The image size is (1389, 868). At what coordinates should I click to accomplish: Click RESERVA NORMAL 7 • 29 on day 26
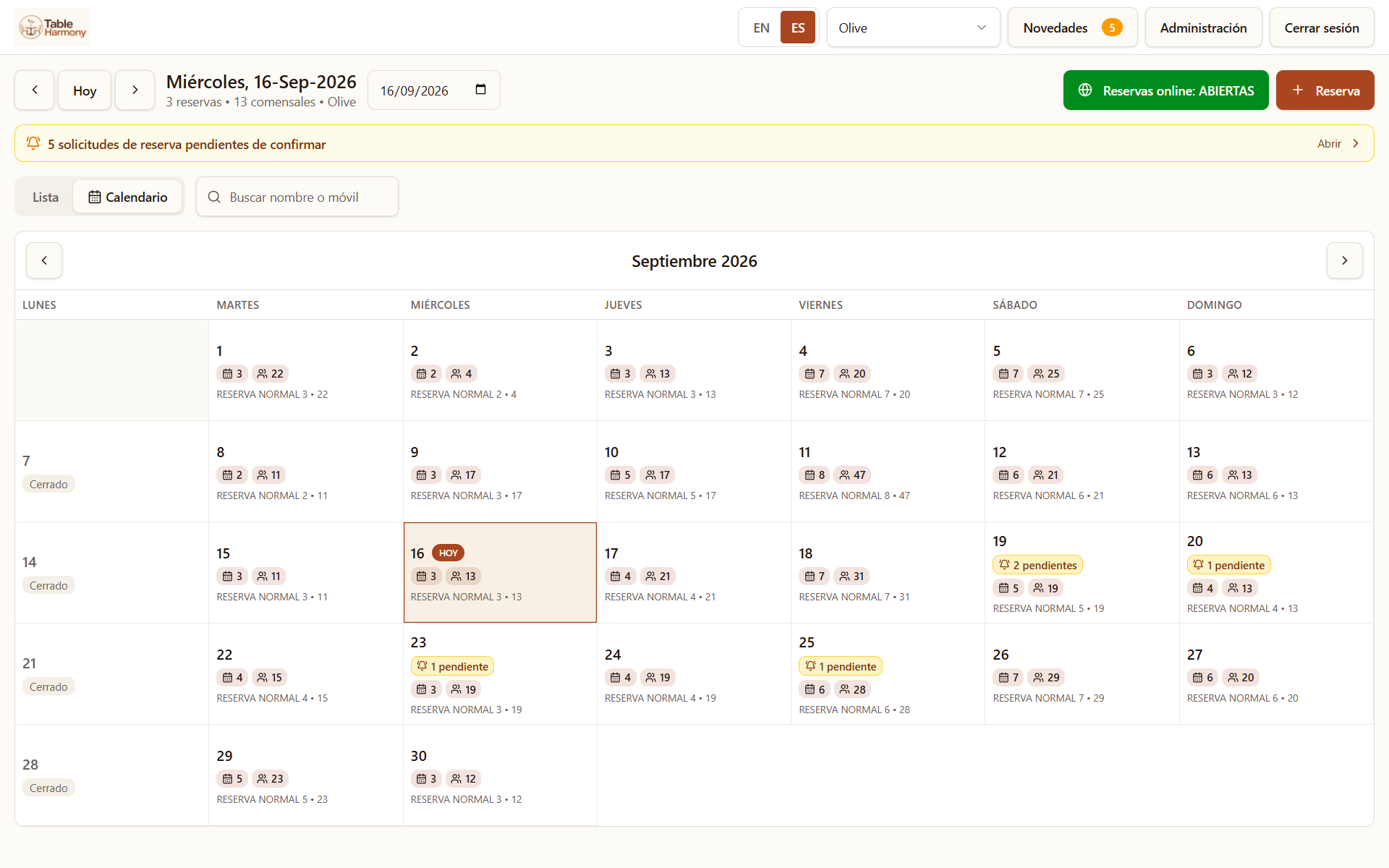pos(1048,698)
